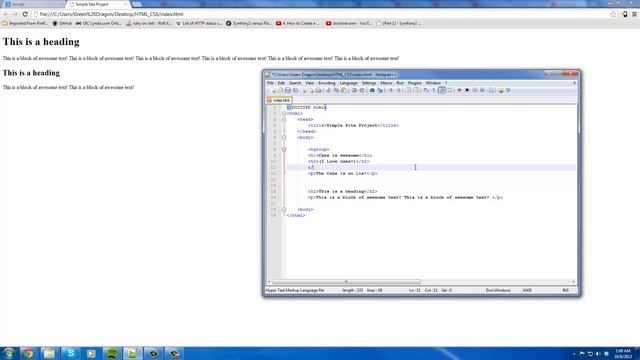Click the Redo icon in Notepad++ toolbar
The image size is (640, 360).
362,90
